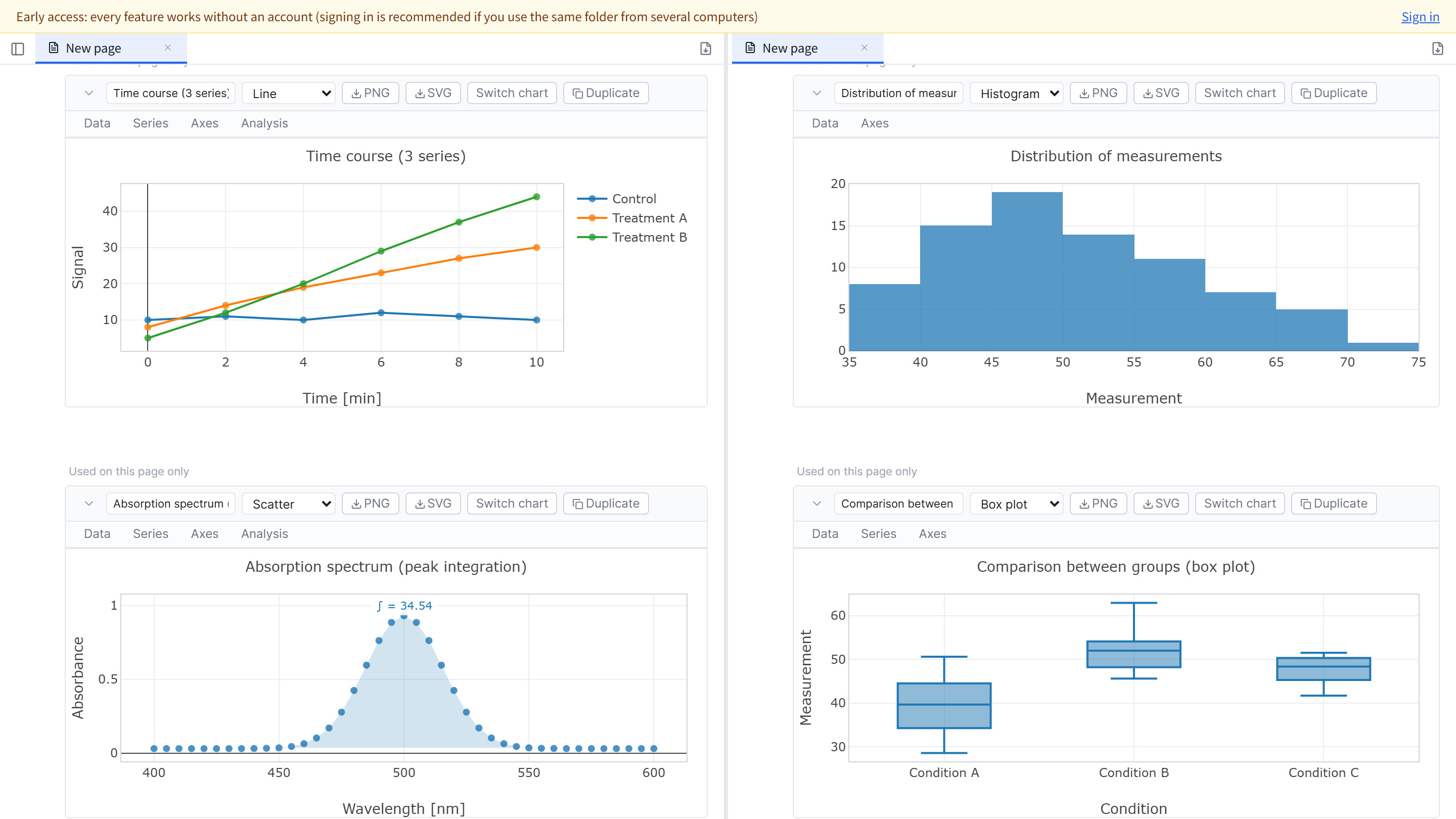Duplicate the Distribution histogram chart
1456x819 pixels.
pyautogui.click(x=1334, y=93)
